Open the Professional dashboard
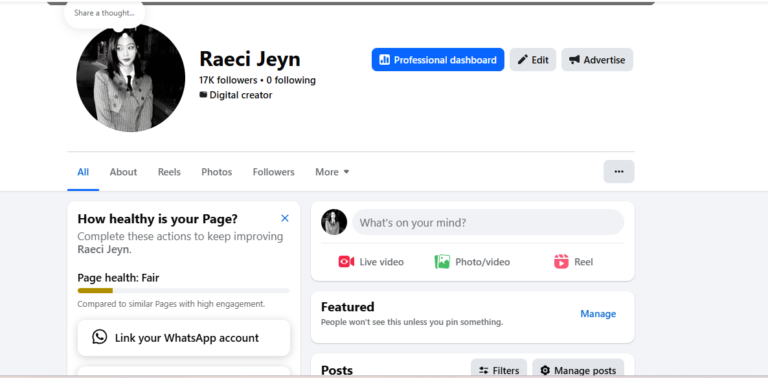The width and height of the screenshot is (768, 378). pos(438,60)
